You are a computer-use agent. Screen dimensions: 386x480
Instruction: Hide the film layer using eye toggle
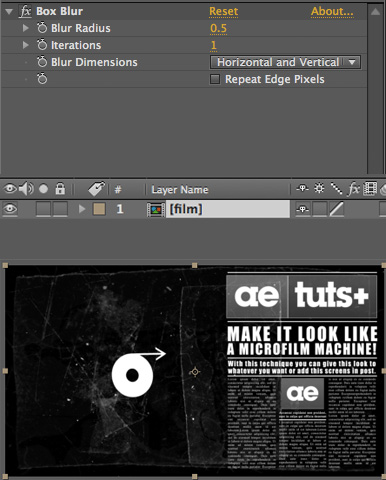(x=10, y=209)
